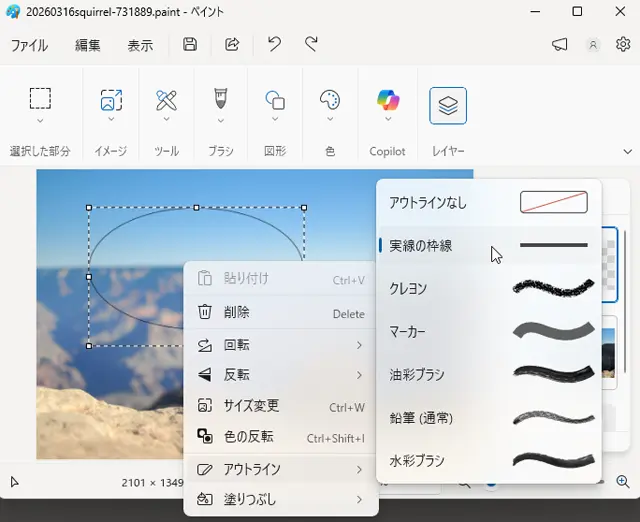This screenshot has width=640, height=522.
Task: Expand the ブラシ dropdown chevron
Action: point(220,121)
